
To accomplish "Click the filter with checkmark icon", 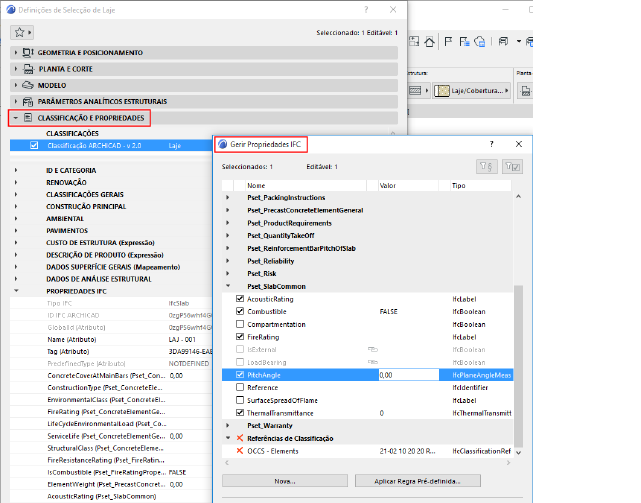I will [512, 166].
